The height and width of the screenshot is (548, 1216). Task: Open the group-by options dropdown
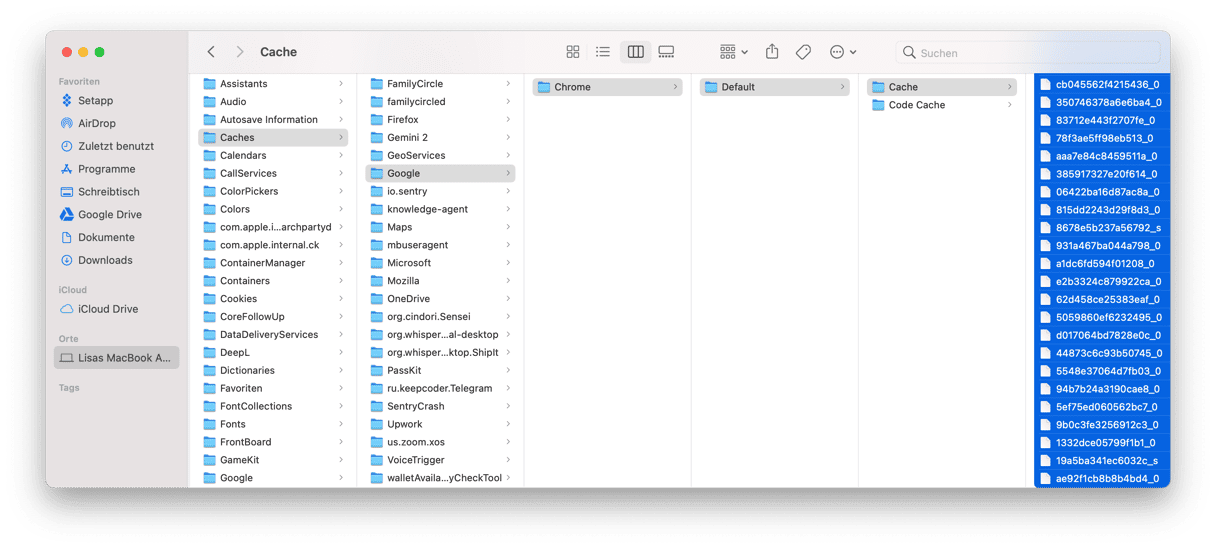pyautogui.click(x=734, y=52)
